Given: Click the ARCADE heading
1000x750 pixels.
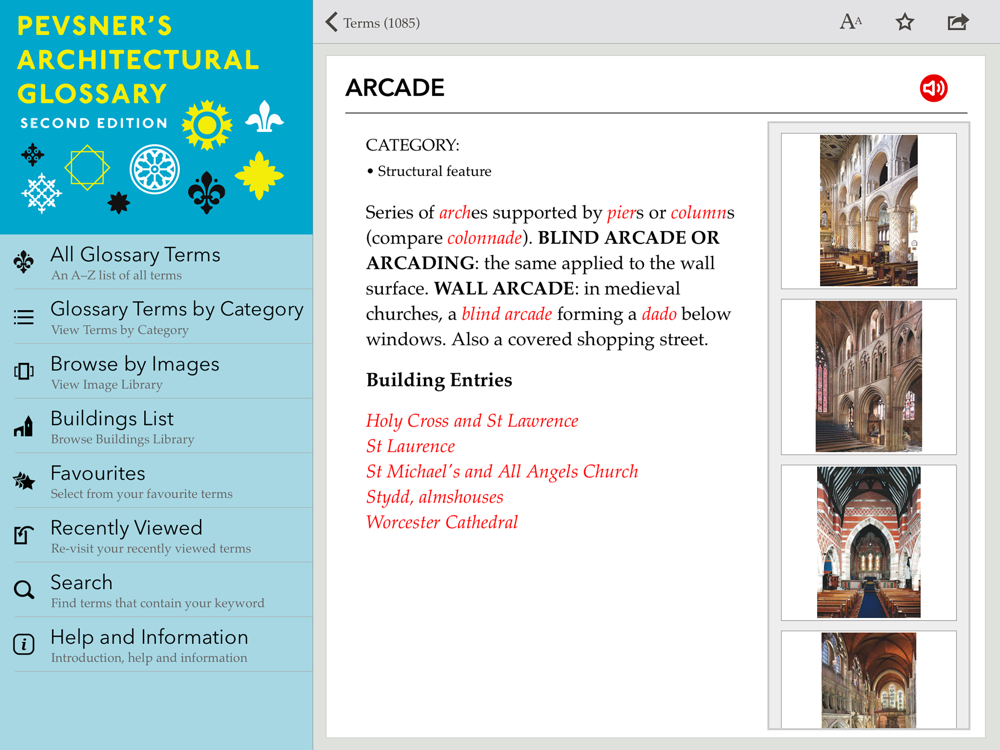Looking at the screenshot, I should tap(395, 88).
